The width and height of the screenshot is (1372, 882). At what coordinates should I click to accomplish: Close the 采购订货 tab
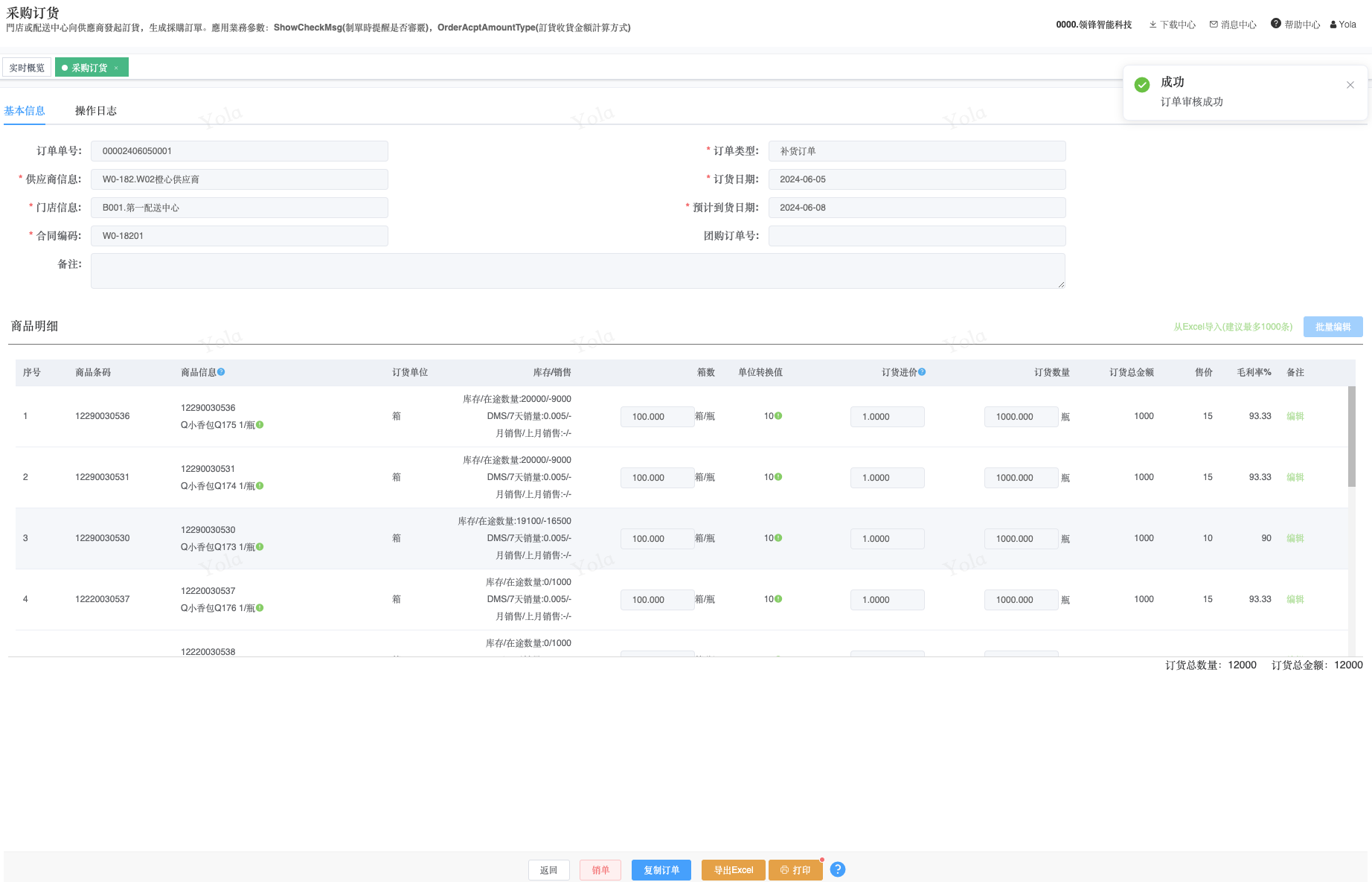point(116,68)
